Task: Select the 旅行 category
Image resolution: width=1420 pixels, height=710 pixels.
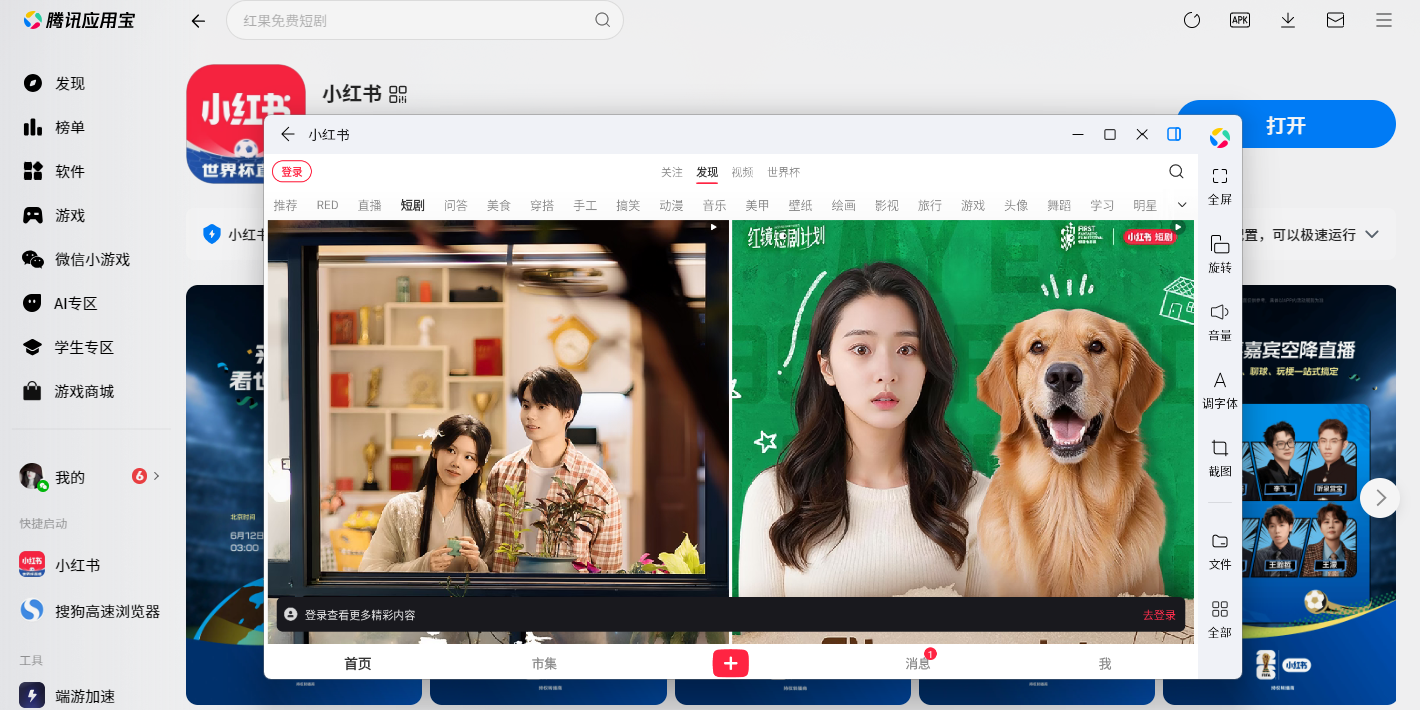Action: click(x=930, y=205)
